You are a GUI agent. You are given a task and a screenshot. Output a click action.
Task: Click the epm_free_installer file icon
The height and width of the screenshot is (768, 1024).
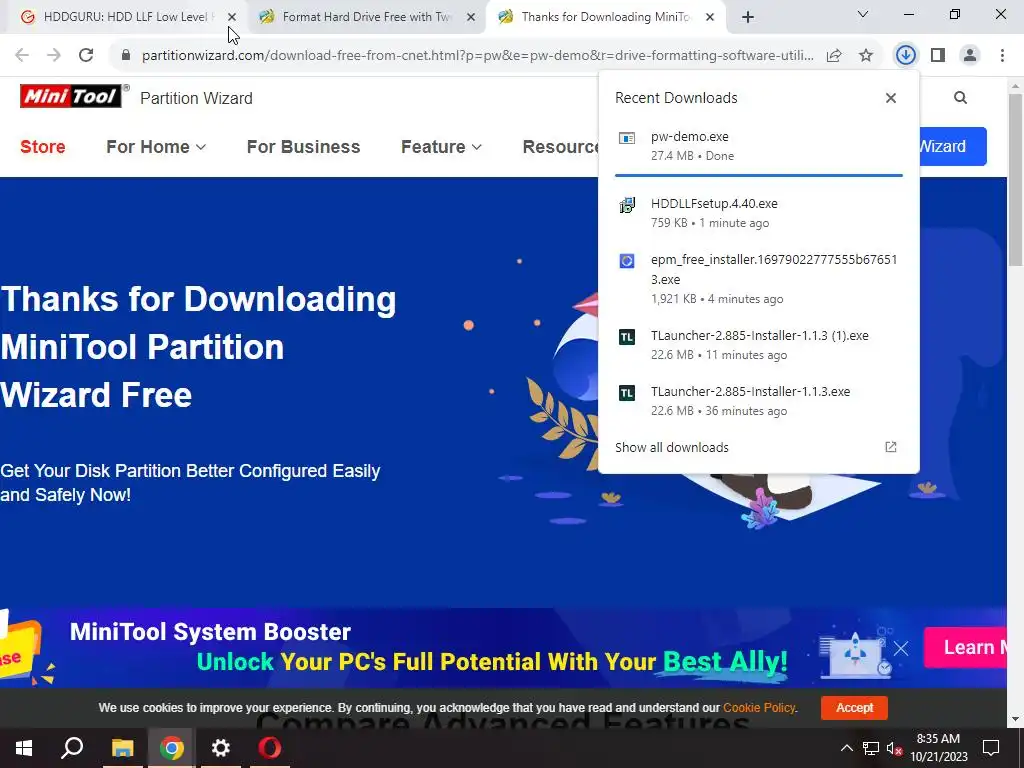point(627,261)
